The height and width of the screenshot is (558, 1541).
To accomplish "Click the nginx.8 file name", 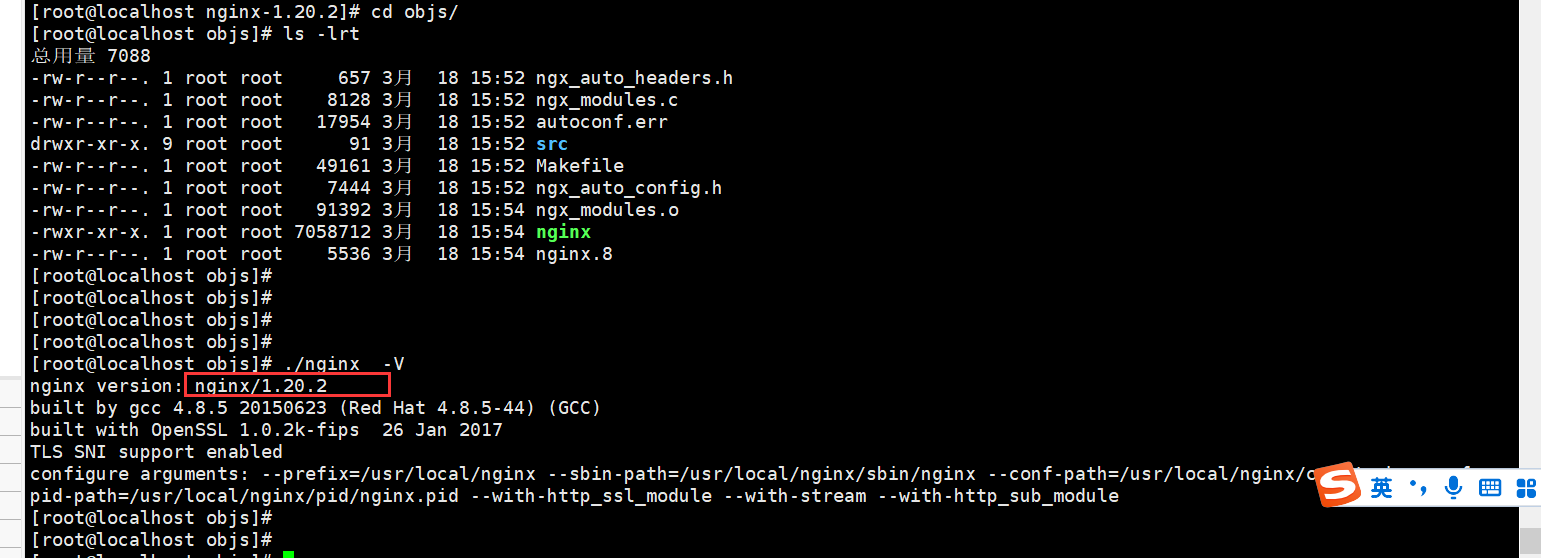I will point(574,254).
